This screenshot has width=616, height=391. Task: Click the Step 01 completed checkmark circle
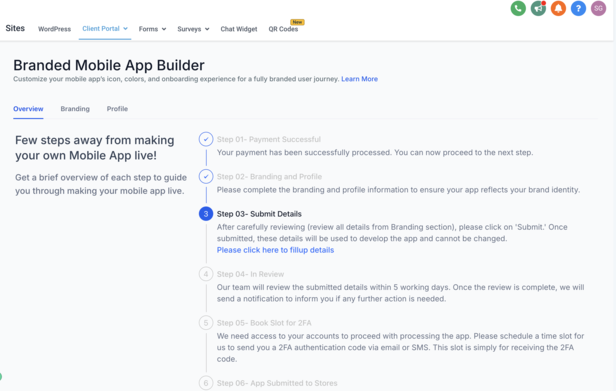point(206,139)
